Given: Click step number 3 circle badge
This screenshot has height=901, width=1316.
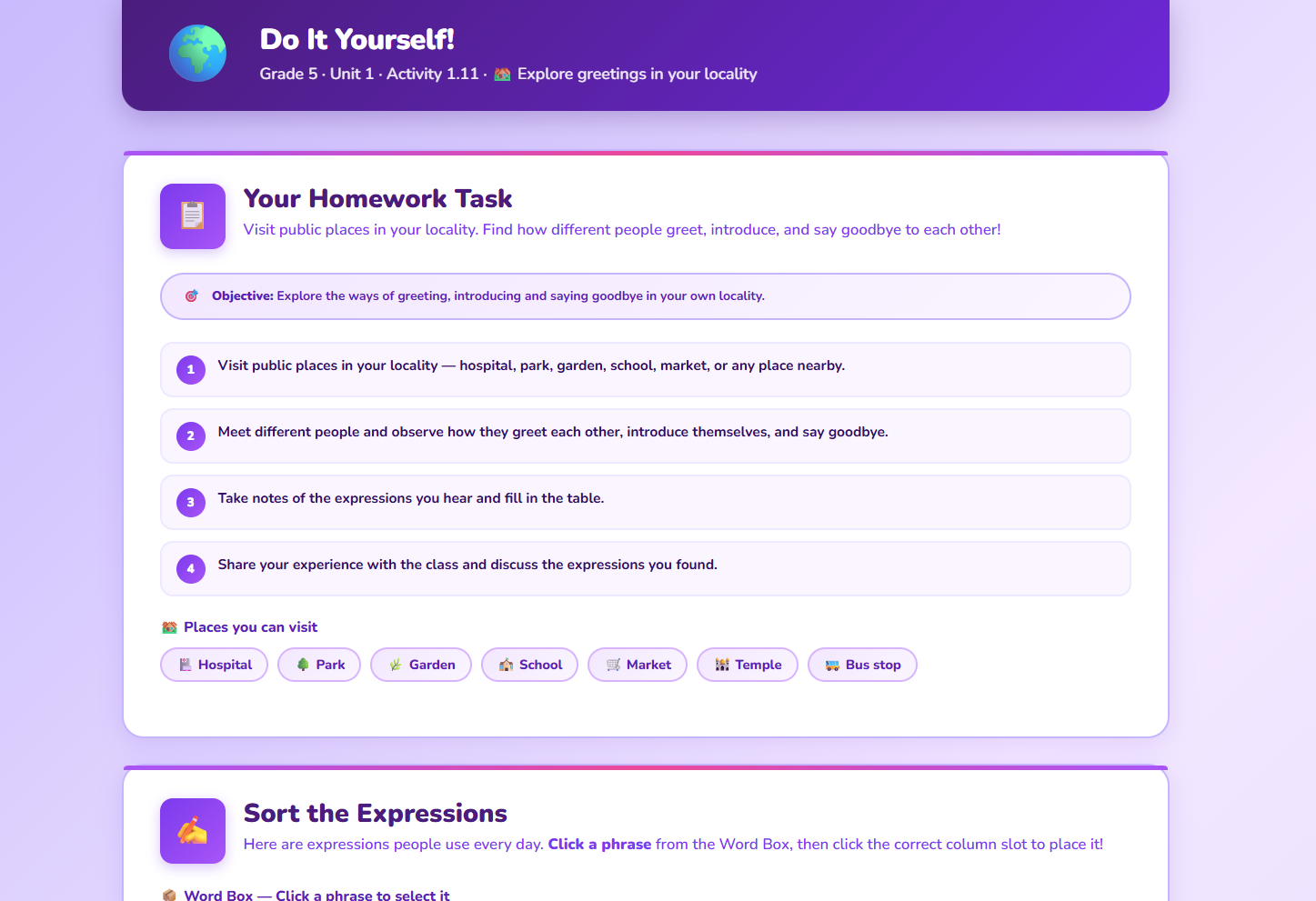Looking at the screenshot, I should (191, 502).
